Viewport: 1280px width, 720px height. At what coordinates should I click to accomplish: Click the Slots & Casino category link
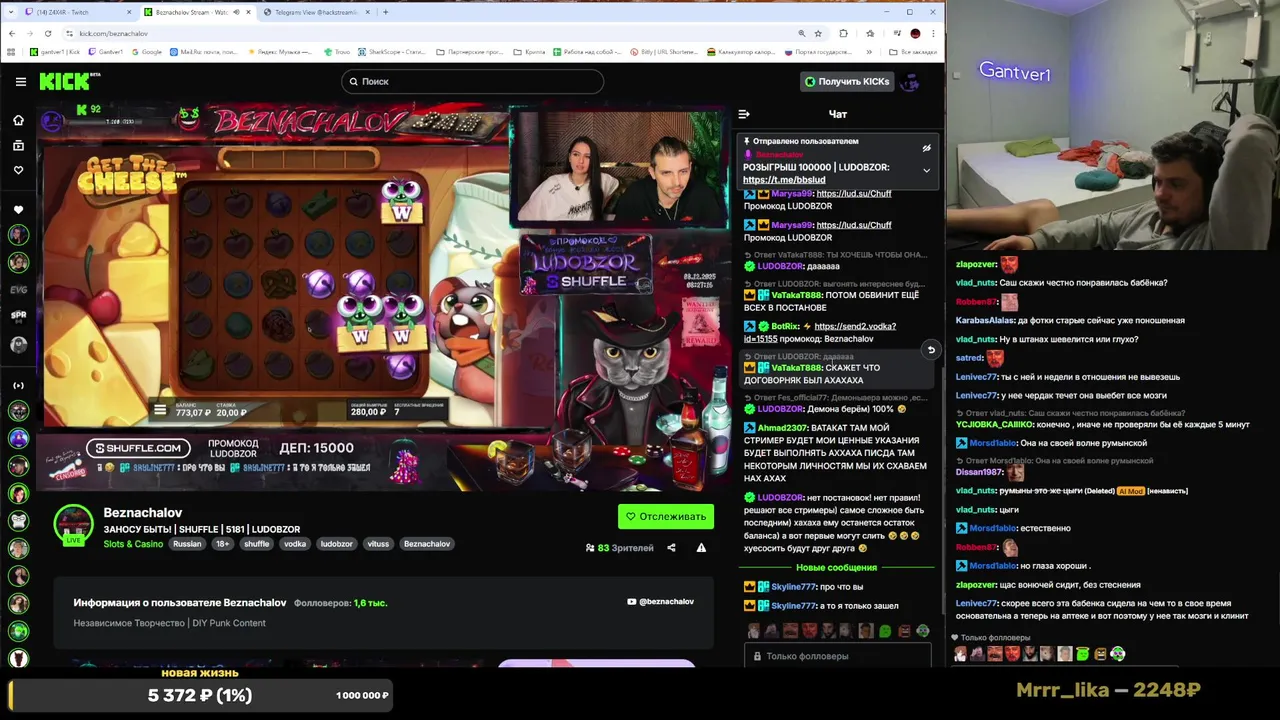[133, 544]
